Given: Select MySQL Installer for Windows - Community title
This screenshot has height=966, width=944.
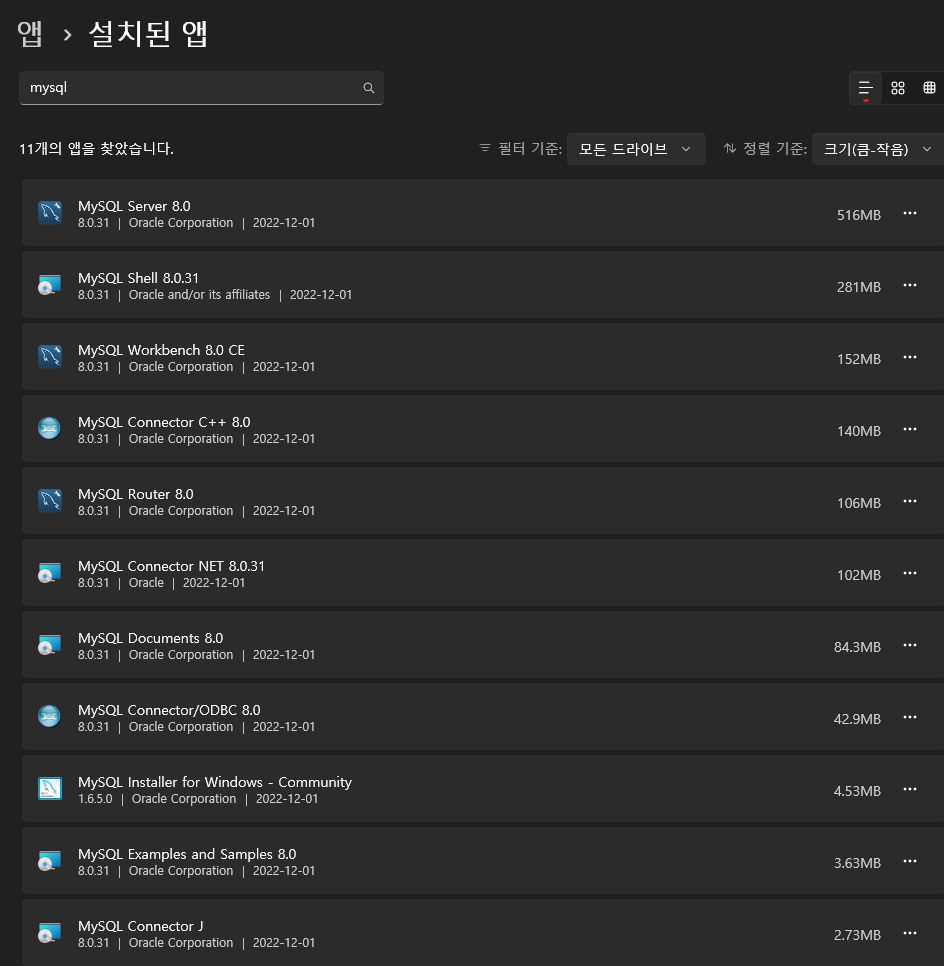Looking at the screenshot, I should click(x=215, y=782).
